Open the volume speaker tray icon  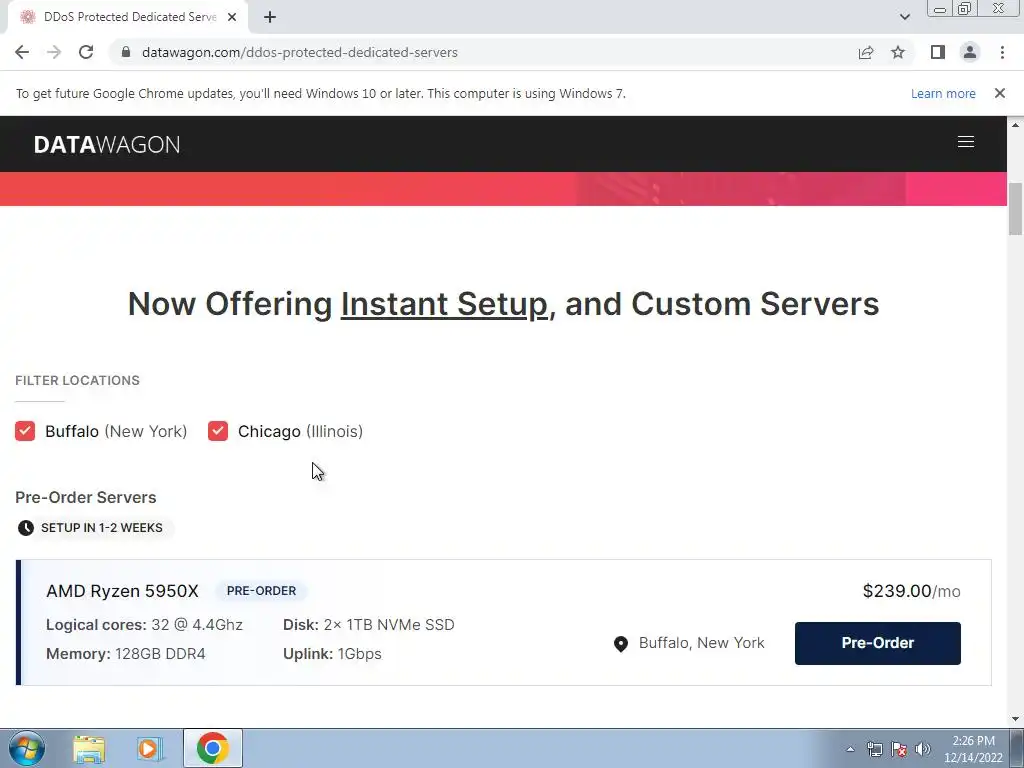[x=922, y=749]
